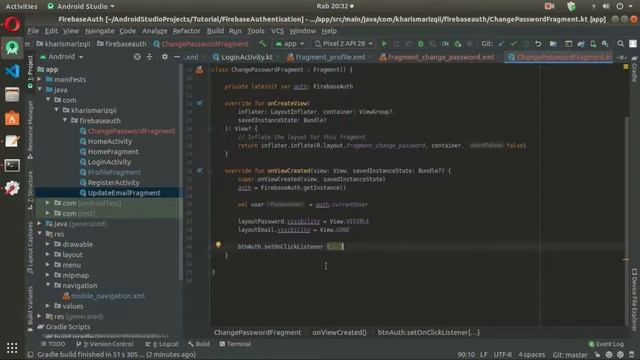Collapse the firebaseauth package
The height and width of the screenshot is (360, 640).
pos(65,120)
